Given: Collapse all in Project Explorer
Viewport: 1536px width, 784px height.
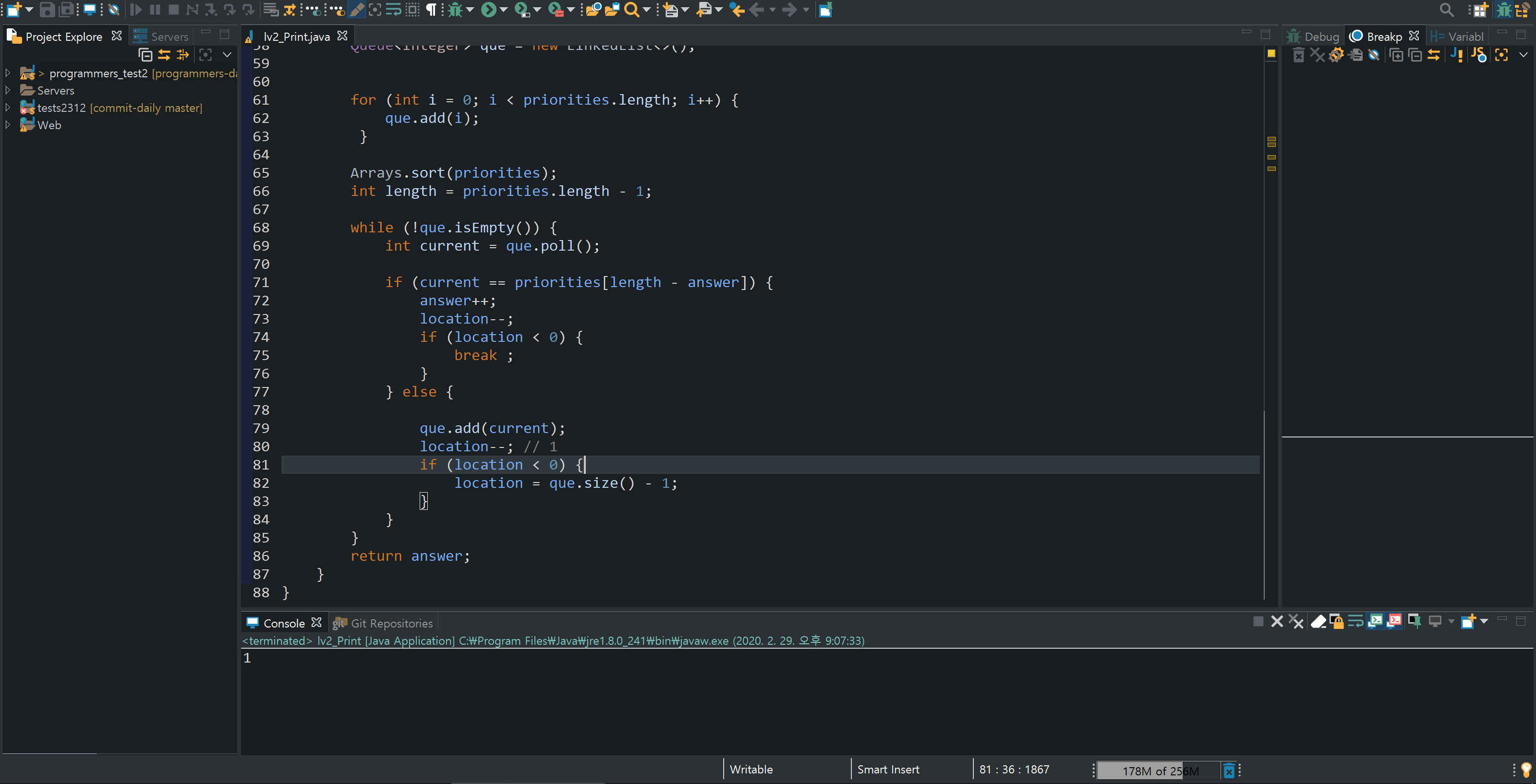Looking at the screenshot, I should click(145, 55).
